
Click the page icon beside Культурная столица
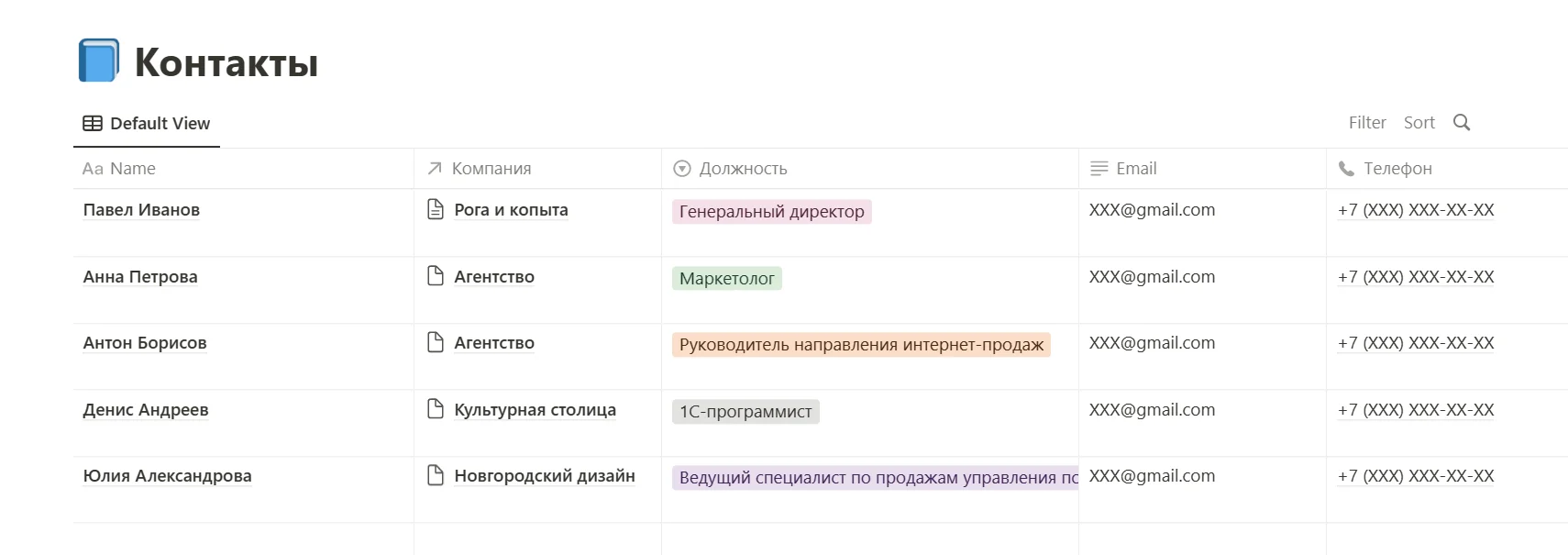click(436, 409)
